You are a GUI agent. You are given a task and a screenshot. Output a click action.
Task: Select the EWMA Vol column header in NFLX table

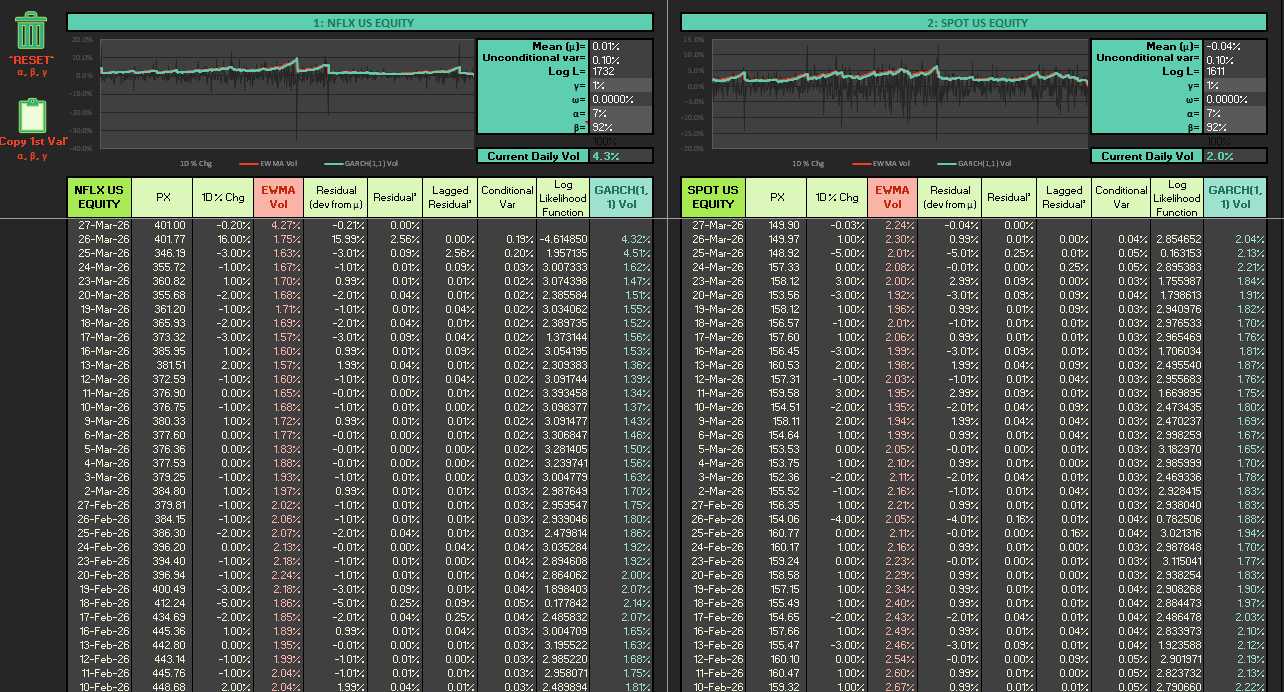pos(278,197)
